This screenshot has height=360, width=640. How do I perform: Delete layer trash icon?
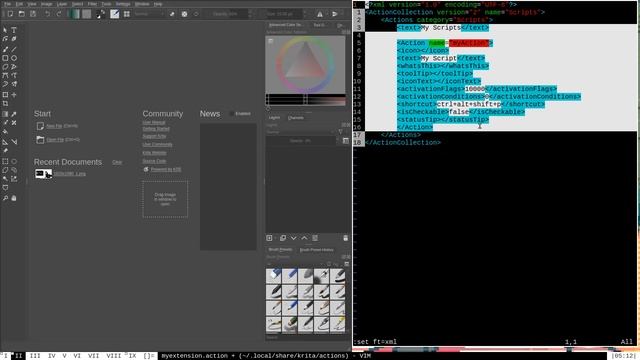click(346, 238)
